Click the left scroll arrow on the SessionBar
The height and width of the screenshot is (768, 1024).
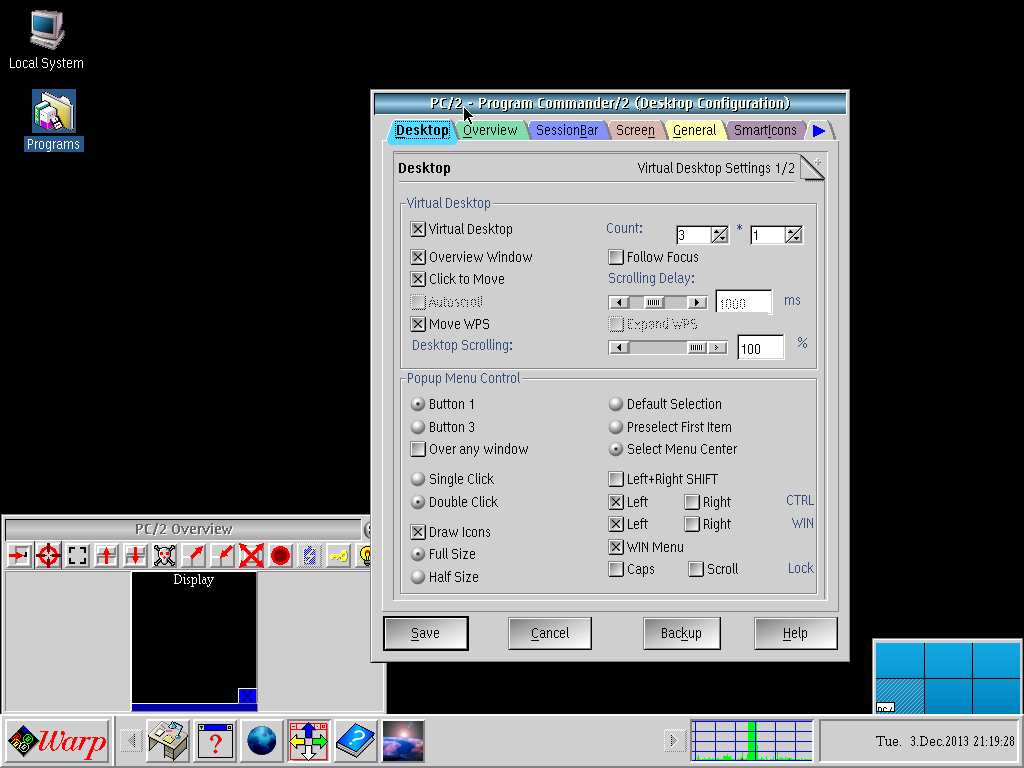131,741
